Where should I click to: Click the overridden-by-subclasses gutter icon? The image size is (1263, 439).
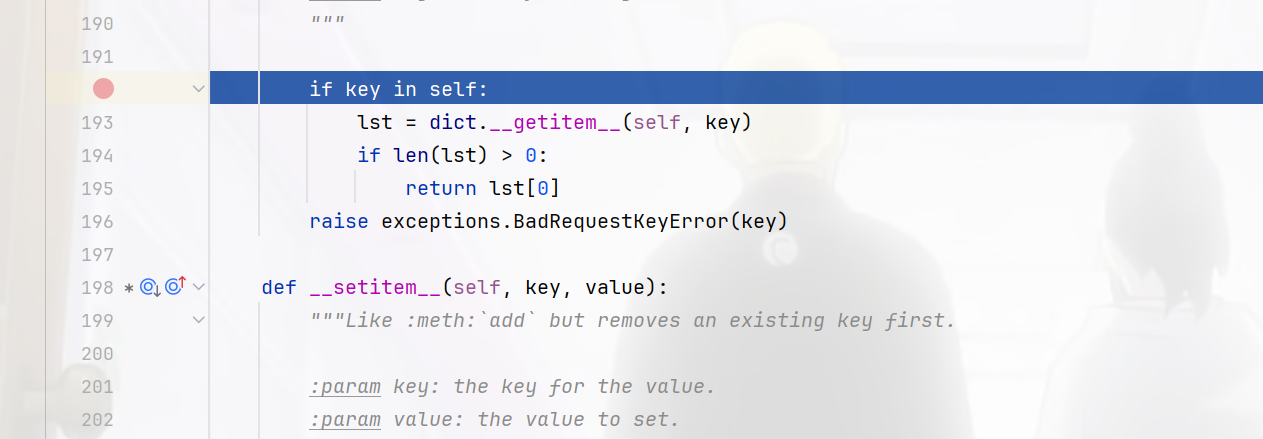[x=150, y=288]
